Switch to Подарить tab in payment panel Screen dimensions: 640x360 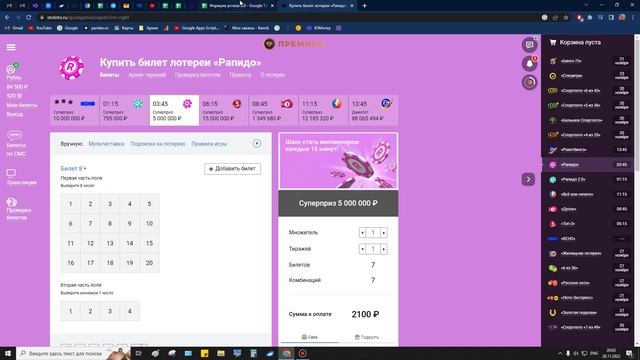click(367, 337)
